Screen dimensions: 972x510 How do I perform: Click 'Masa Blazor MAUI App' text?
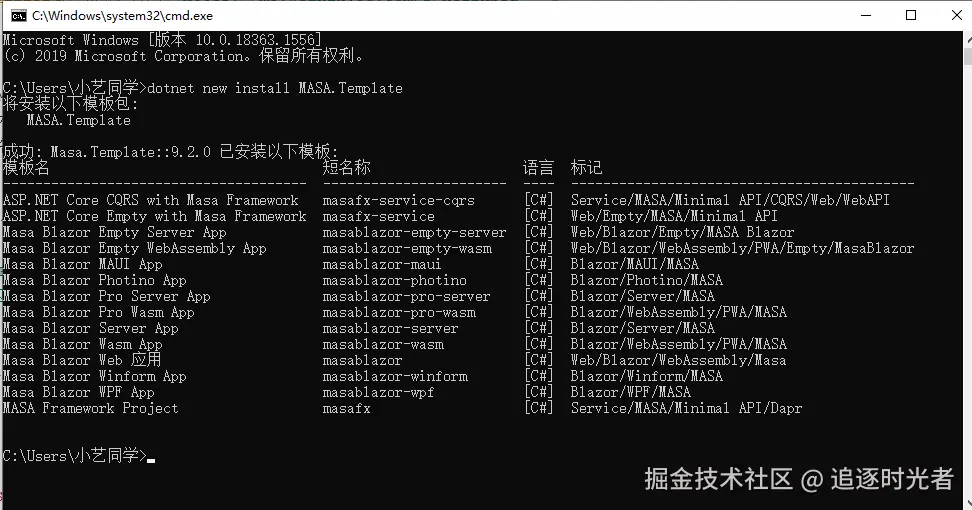(82, 265)
